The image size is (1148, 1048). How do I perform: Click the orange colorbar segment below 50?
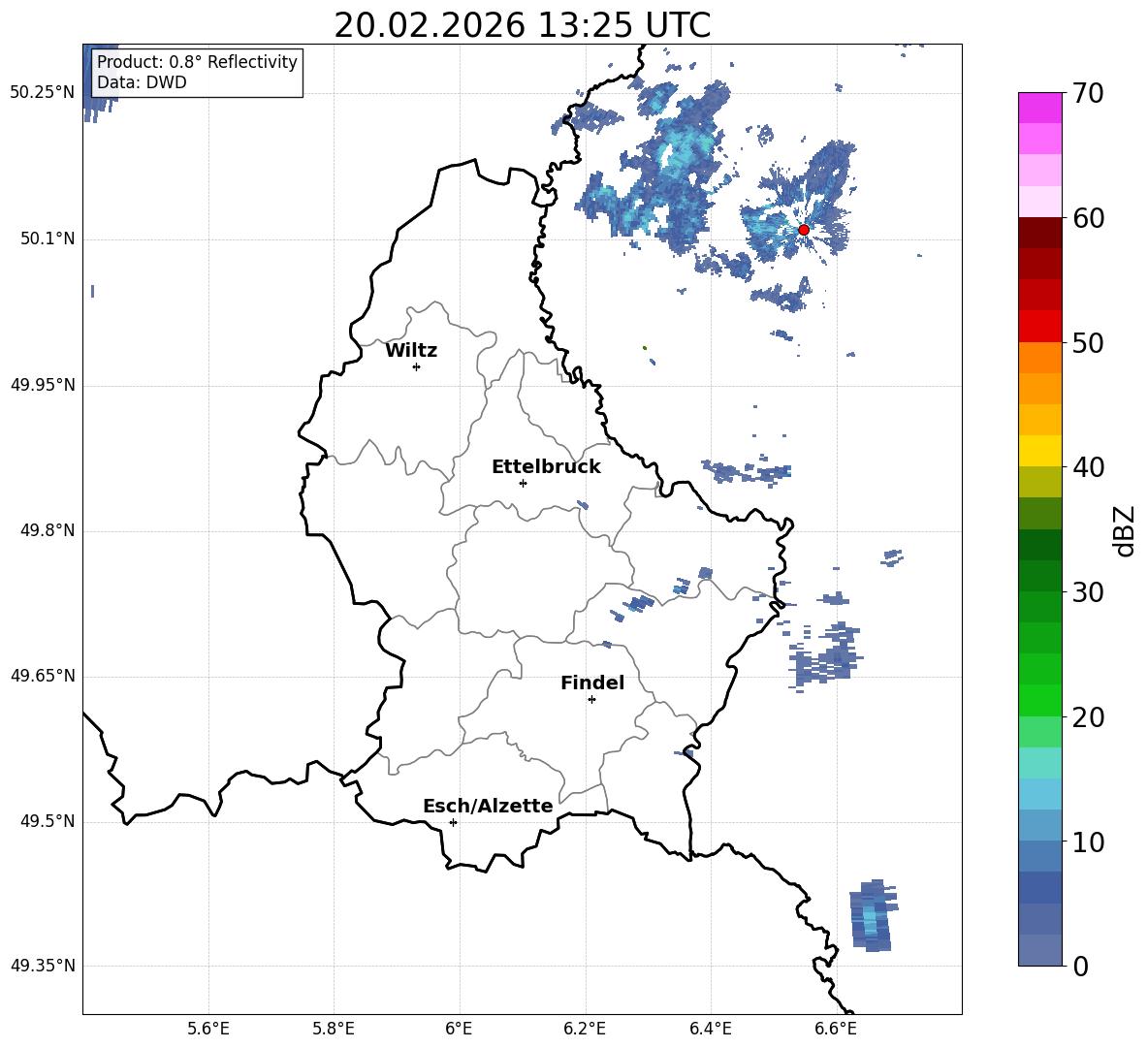(1039, 358)
